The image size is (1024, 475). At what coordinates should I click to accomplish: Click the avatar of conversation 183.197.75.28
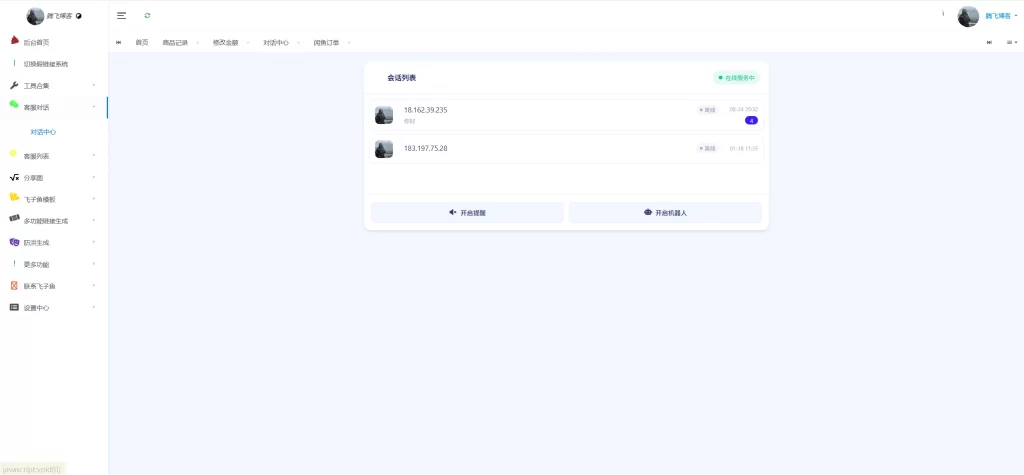click(x=384, y=149)
